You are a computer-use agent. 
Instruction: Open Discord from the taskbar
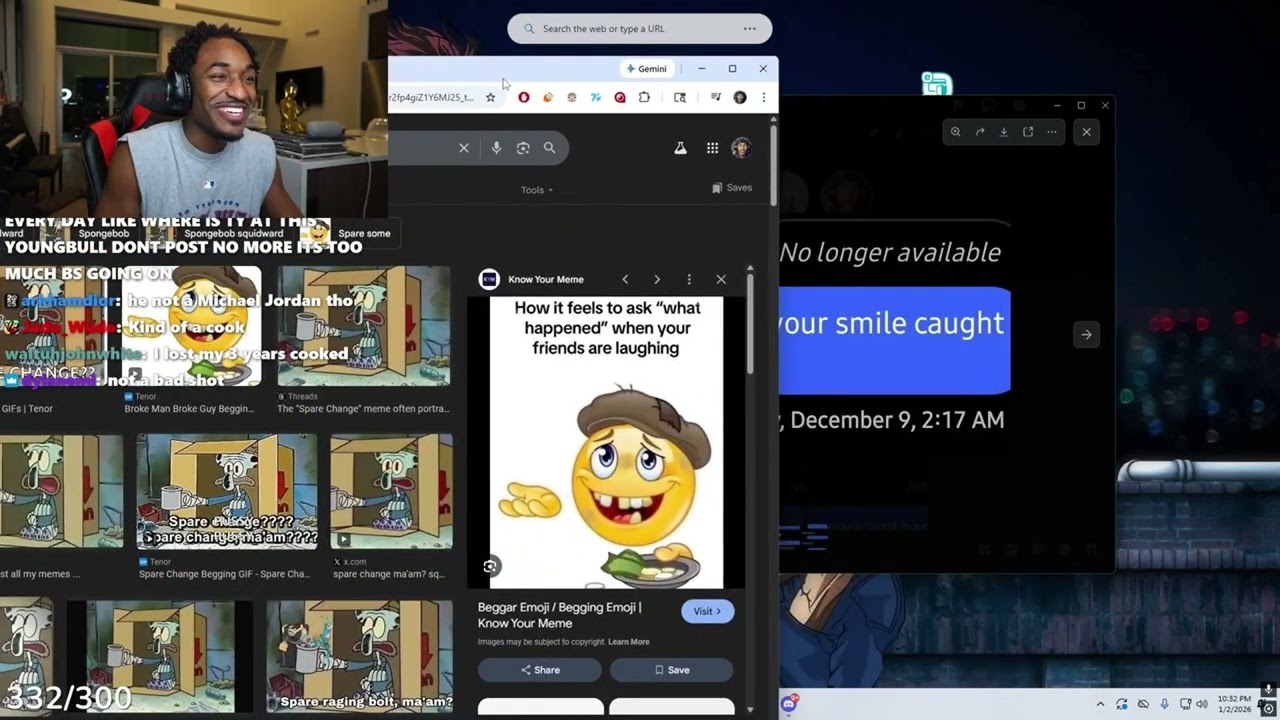click(789, 704)
